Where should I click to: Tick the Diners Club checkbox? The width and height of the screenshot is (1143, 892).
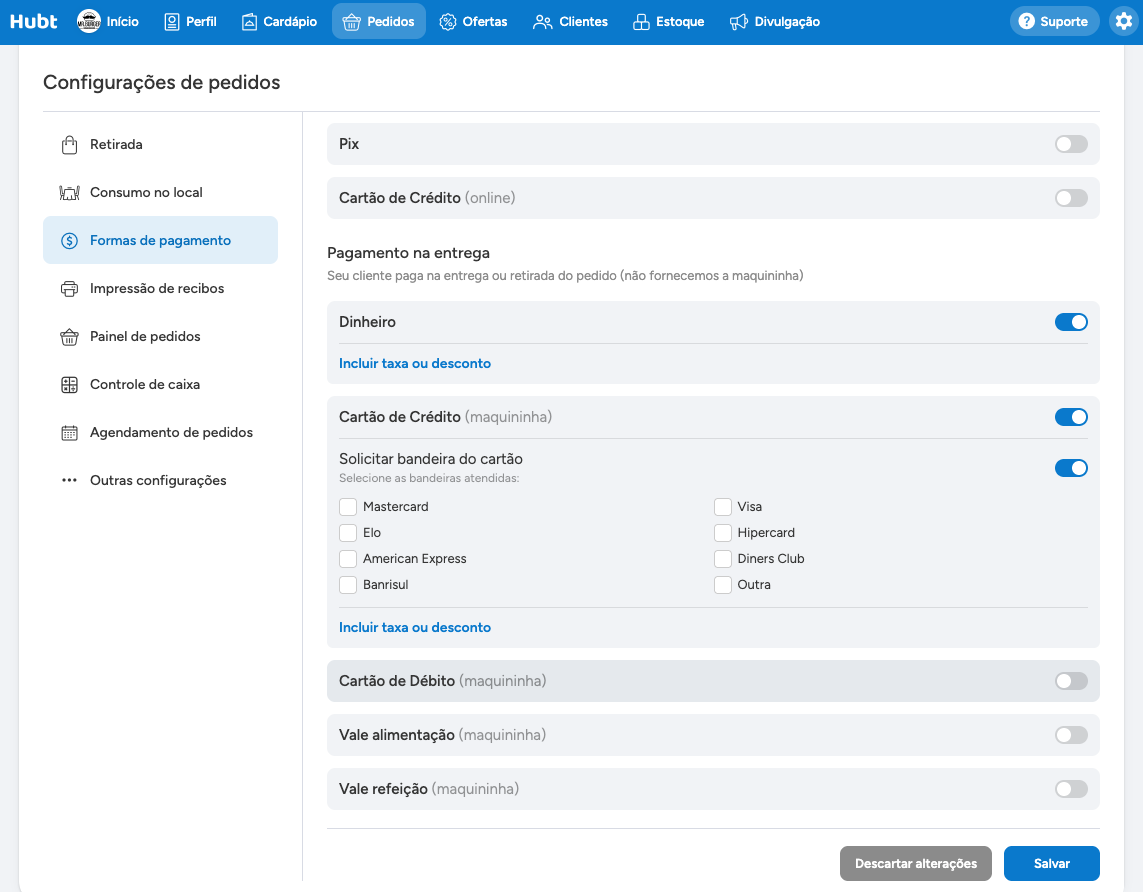pos(723,559)
